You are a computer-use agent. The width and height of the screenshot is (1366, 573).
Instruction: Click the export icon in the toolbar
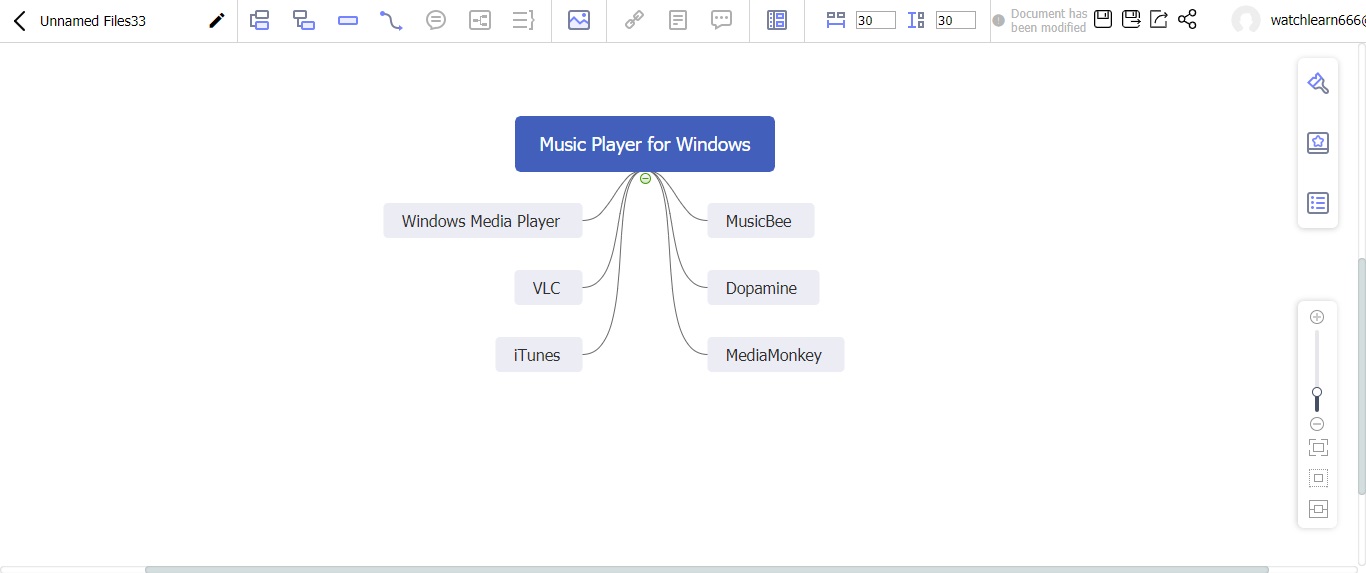(1159, 19)
